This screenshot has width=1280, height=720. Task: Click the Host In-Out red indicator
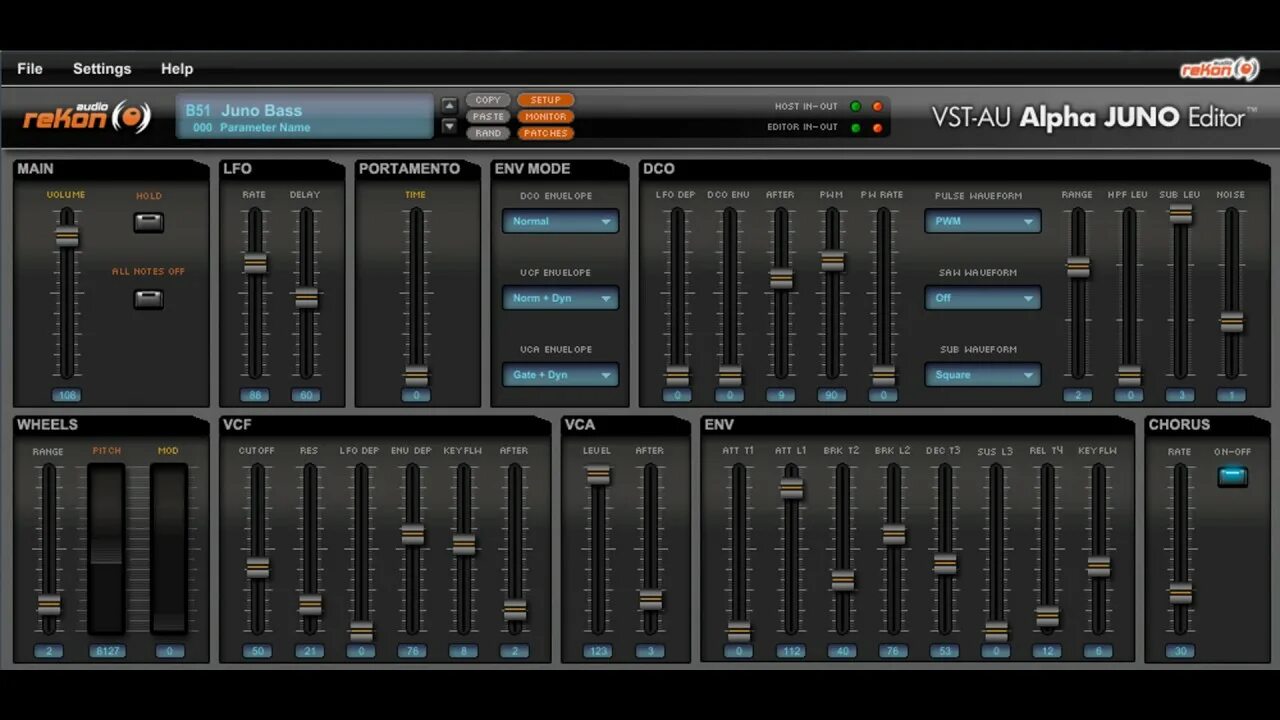click(x=877, y=106)
